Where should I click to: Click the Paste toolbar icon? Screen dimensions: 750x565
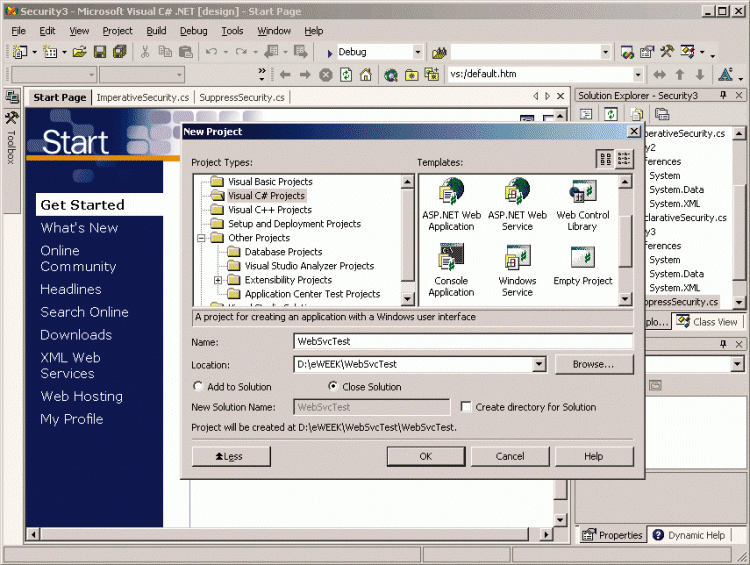click(186, 52)
